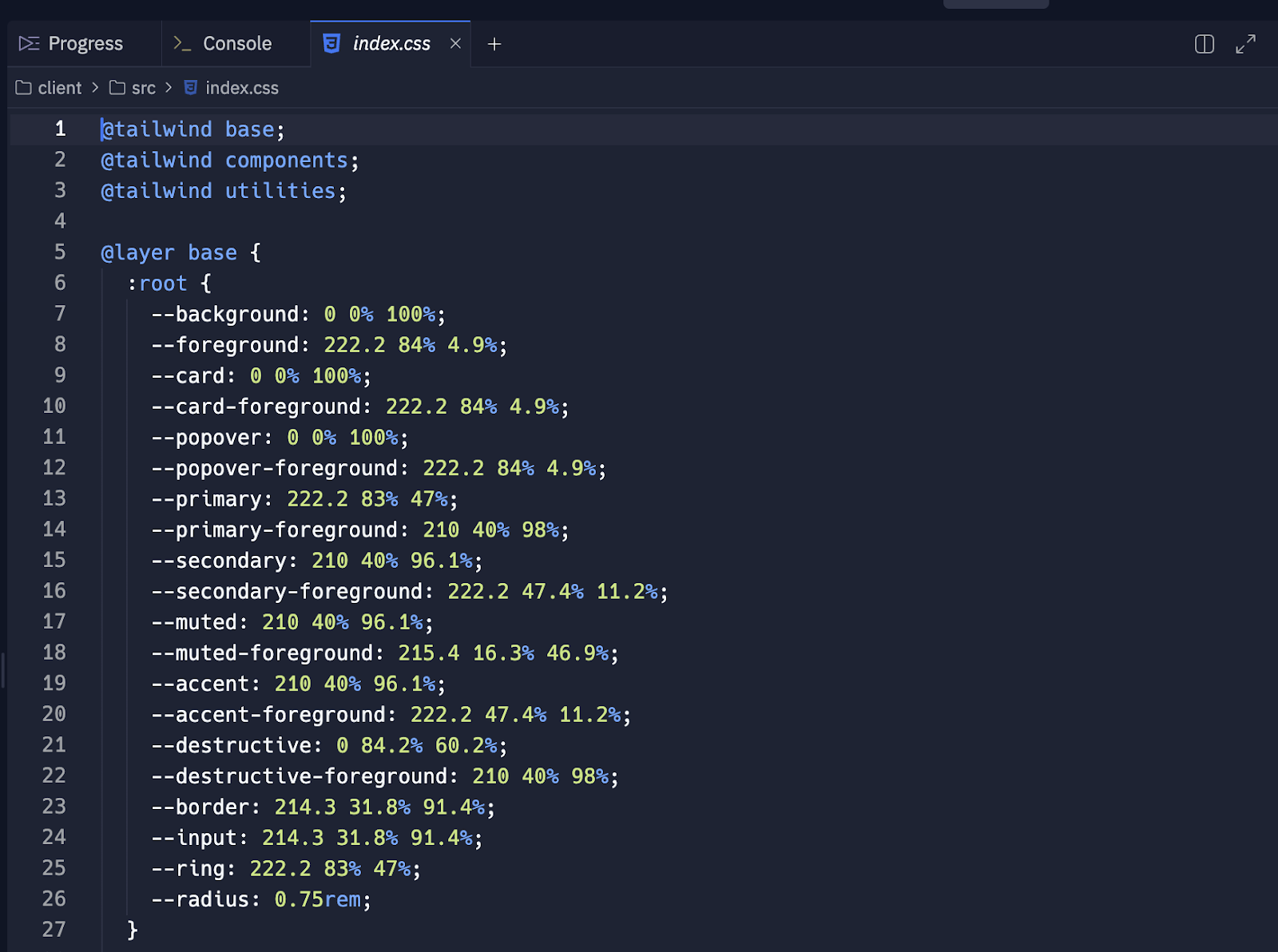
Task: Click index.css in breadcrumb path
Action: point(242,88)
